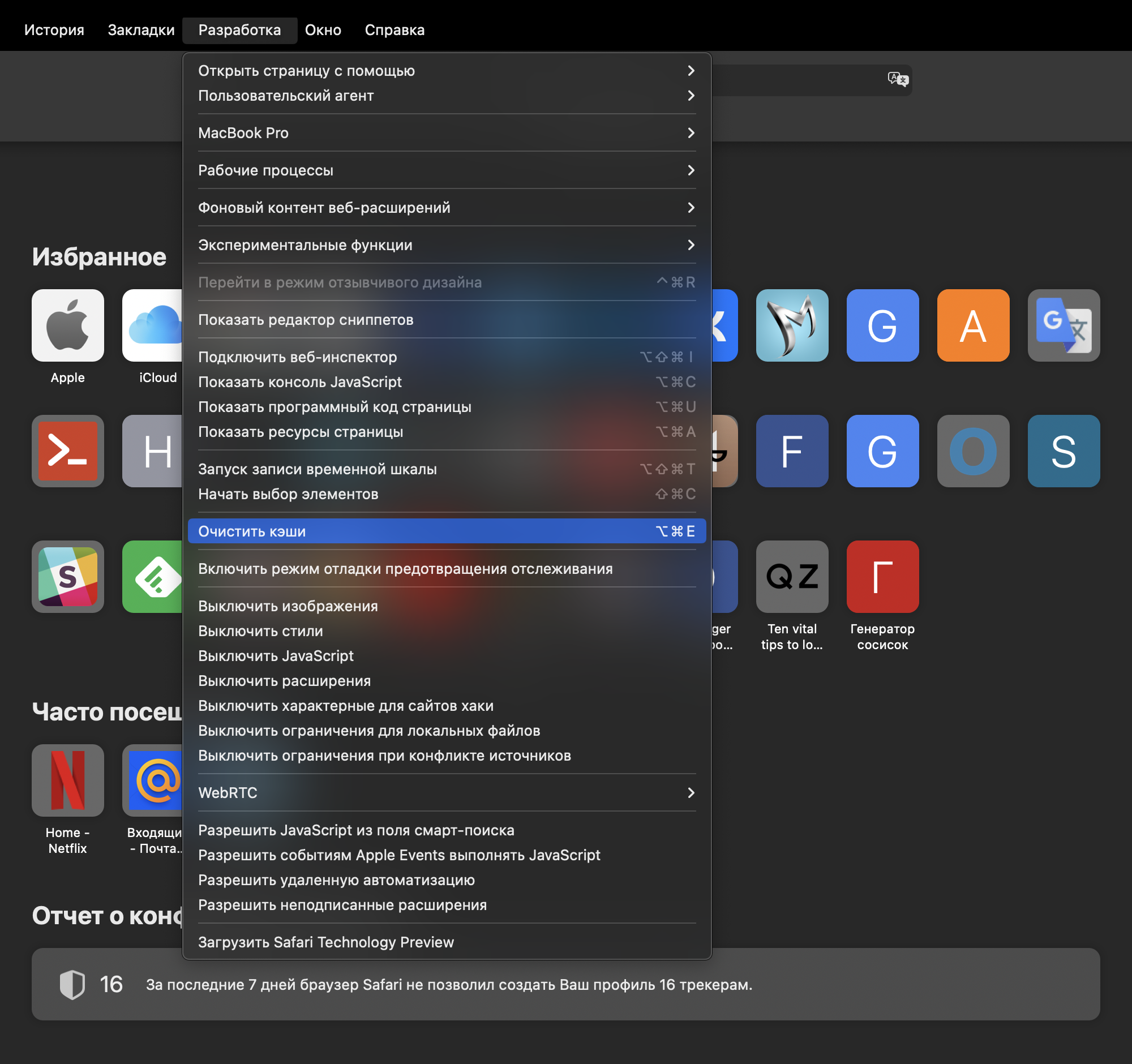Click the translate icon in address bar
1132x1064 pixels.
898,79
